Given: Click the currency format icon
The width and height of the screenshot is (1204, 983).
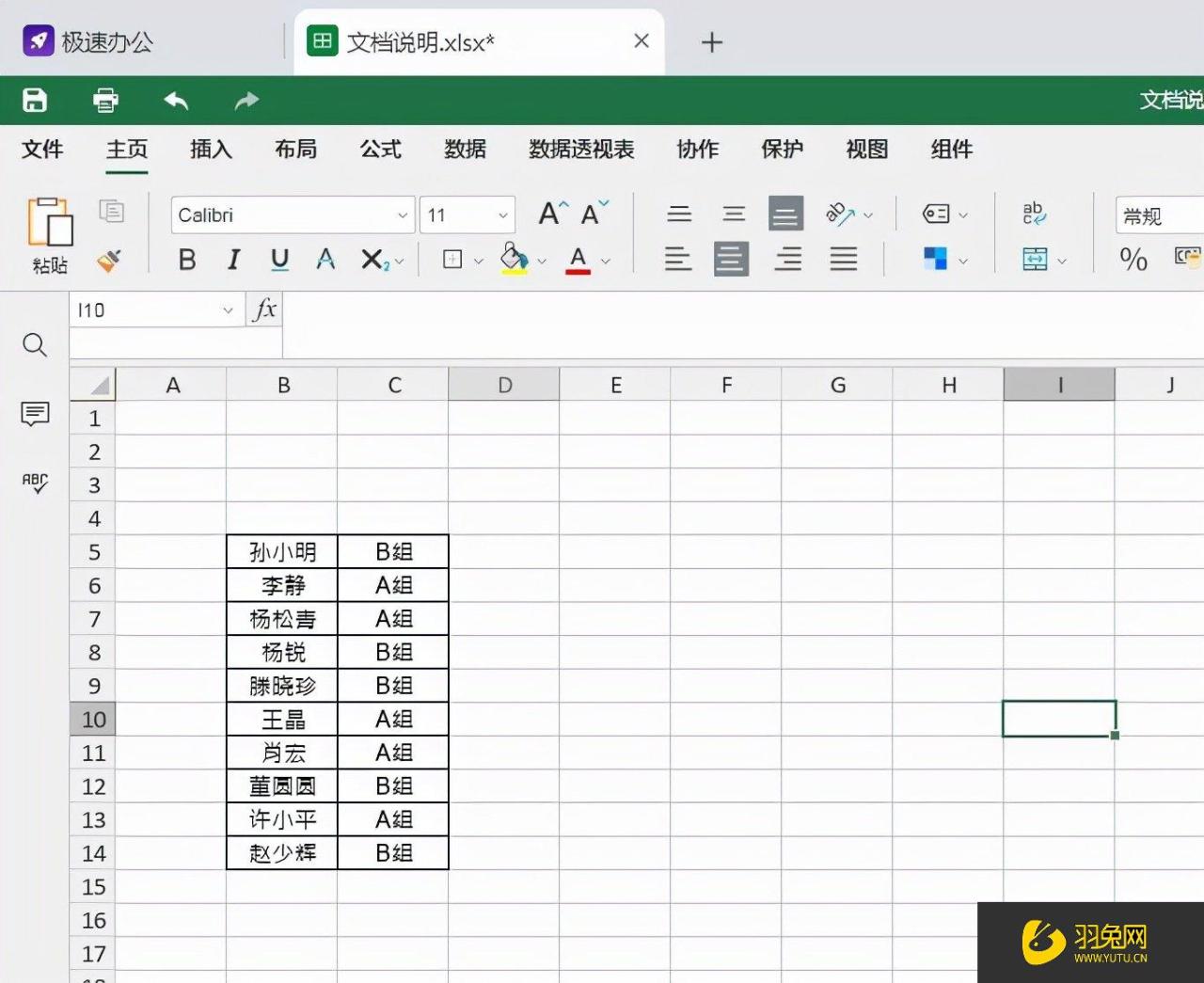Looking at the screenshot, I should tap(1187, 257).
